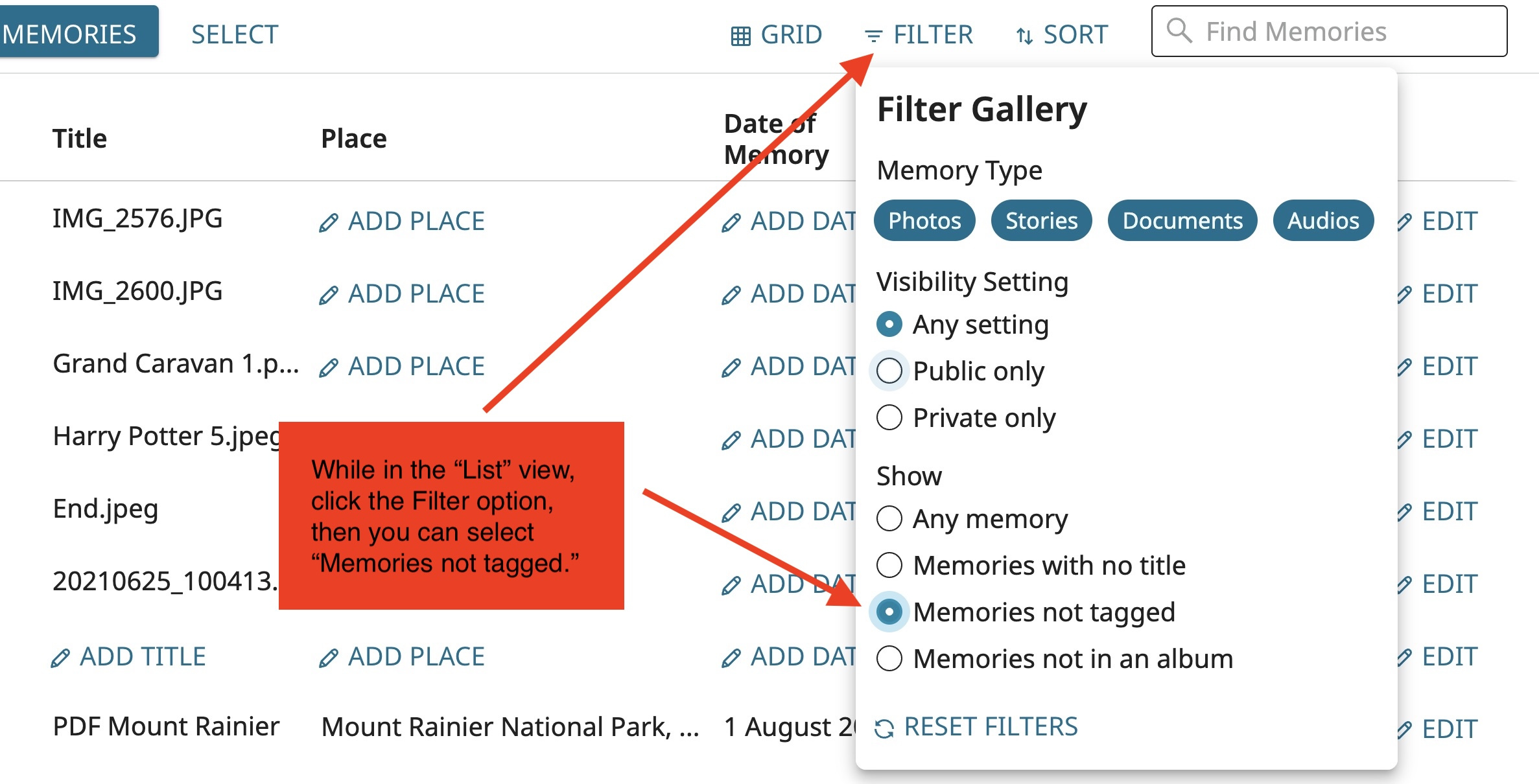Toggle the Photos memory type chip
Viewport: 1539px width, 784px height.
click(924, 220)
